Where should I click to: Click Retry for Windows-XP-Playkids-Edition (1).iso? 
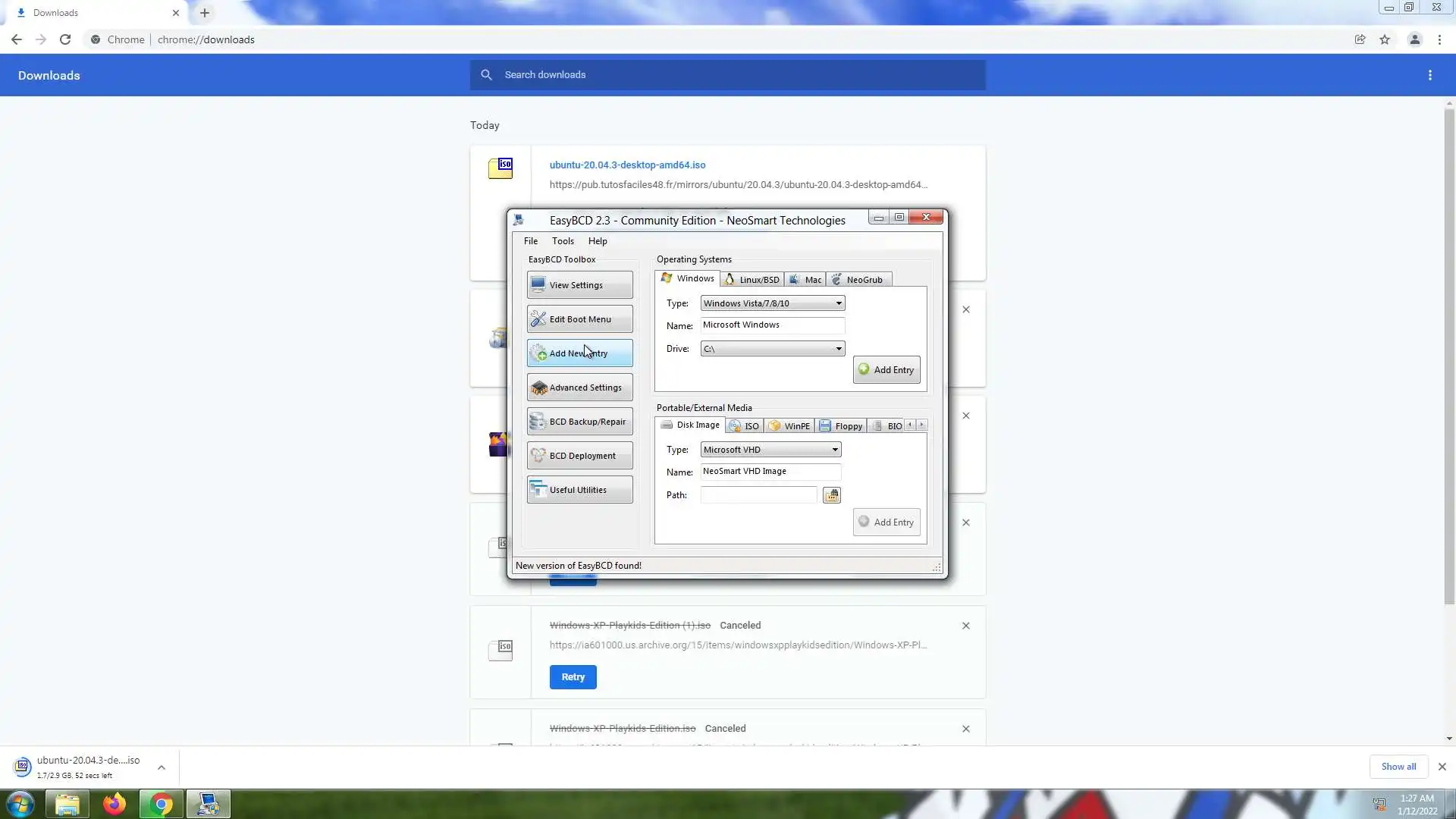coord(573,677)
